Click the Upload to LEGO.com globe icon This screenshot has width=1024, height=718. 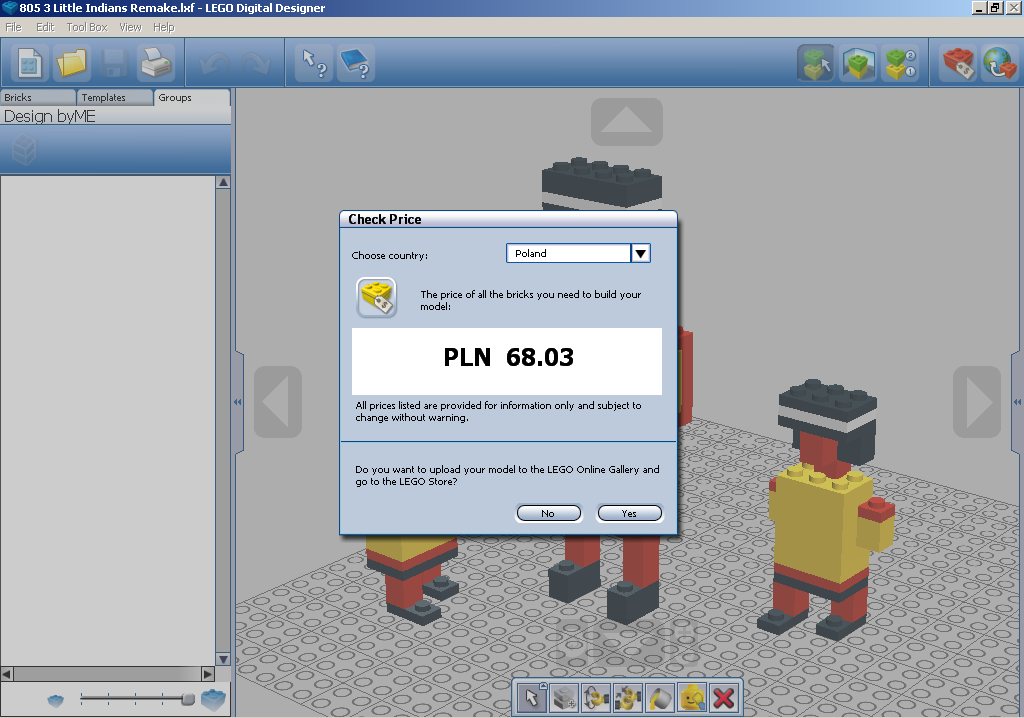pyautogui.click(x=999, y=63)
